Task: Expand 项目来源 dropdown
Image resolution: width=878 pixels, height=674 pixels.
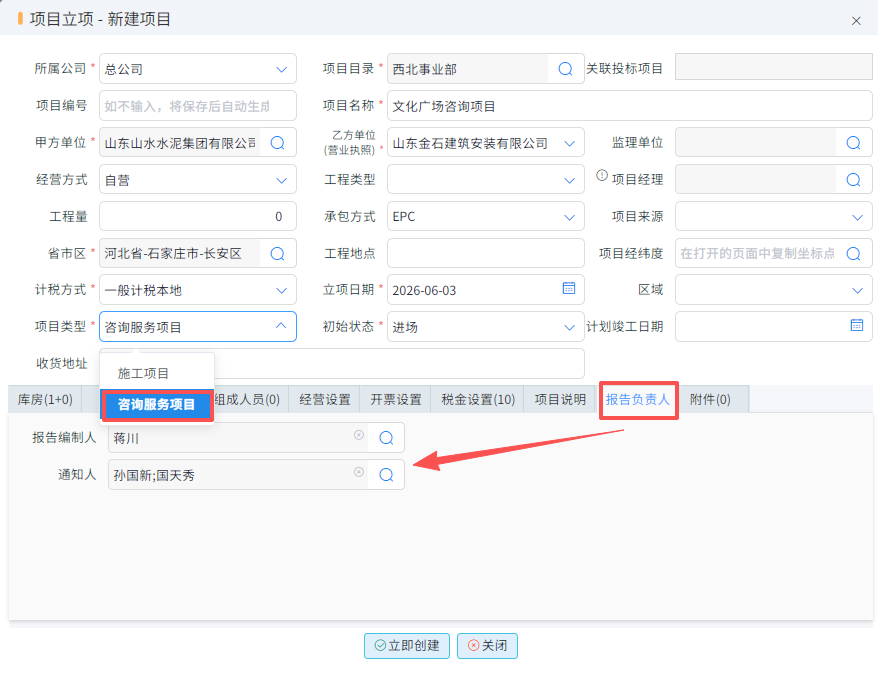Action: point(857,217)
